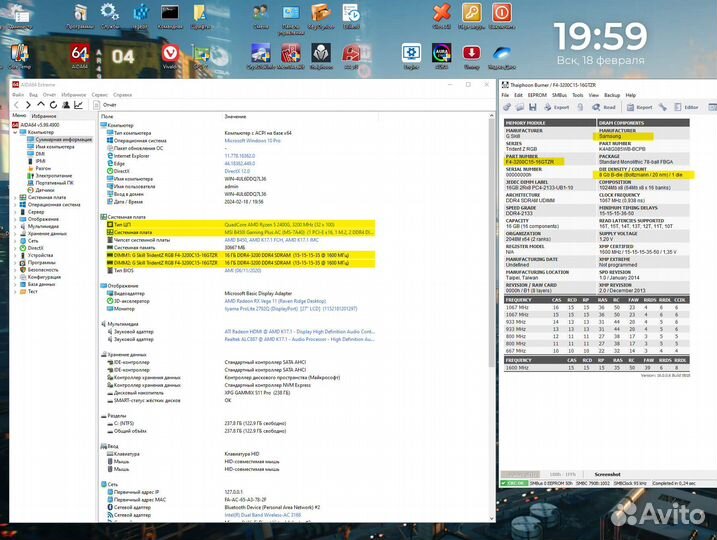The image size is (717, 540).
Task: Select Электропитание in the tree
Action: coord(54,176)
